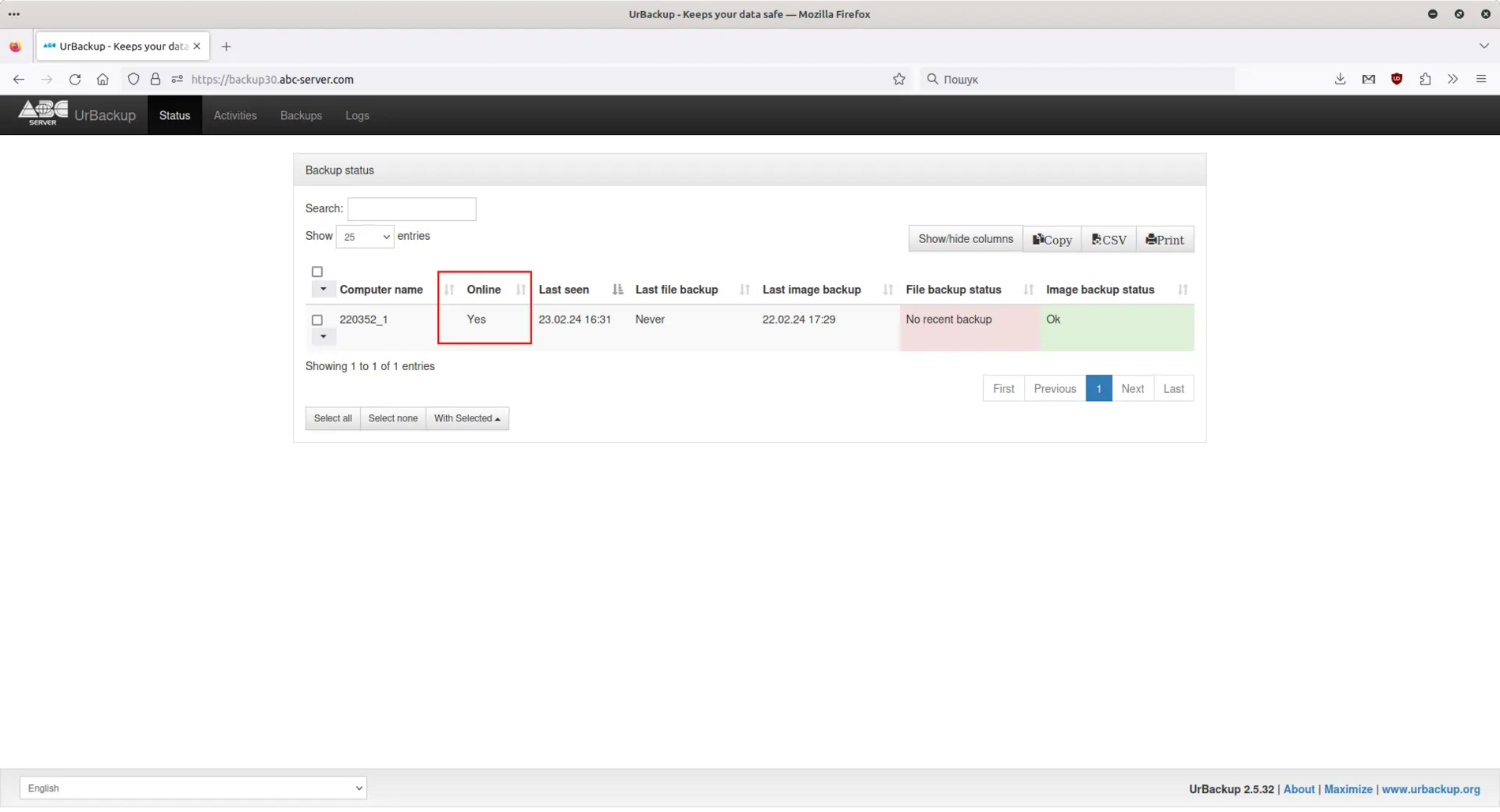The image size is (1500, 812).
Task: Sort by the Online column sort icon
Action: coord(522,290)
